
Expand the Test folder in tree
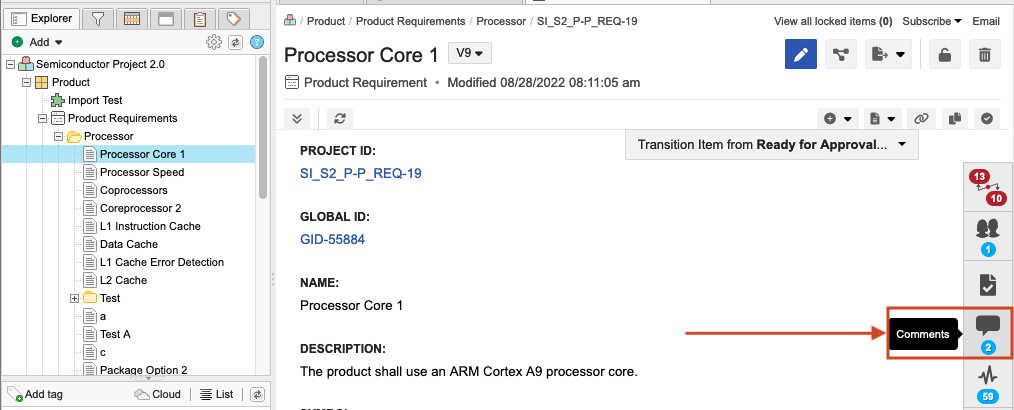coord(74,298)
